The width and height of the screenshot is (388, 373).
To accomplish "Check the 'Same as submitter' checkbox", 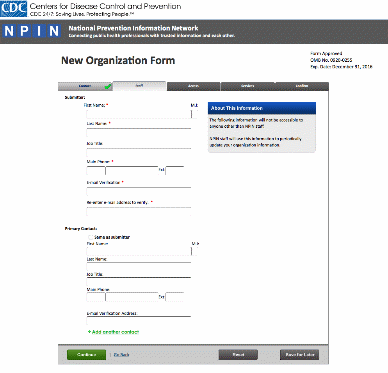I will coord(90,237).
